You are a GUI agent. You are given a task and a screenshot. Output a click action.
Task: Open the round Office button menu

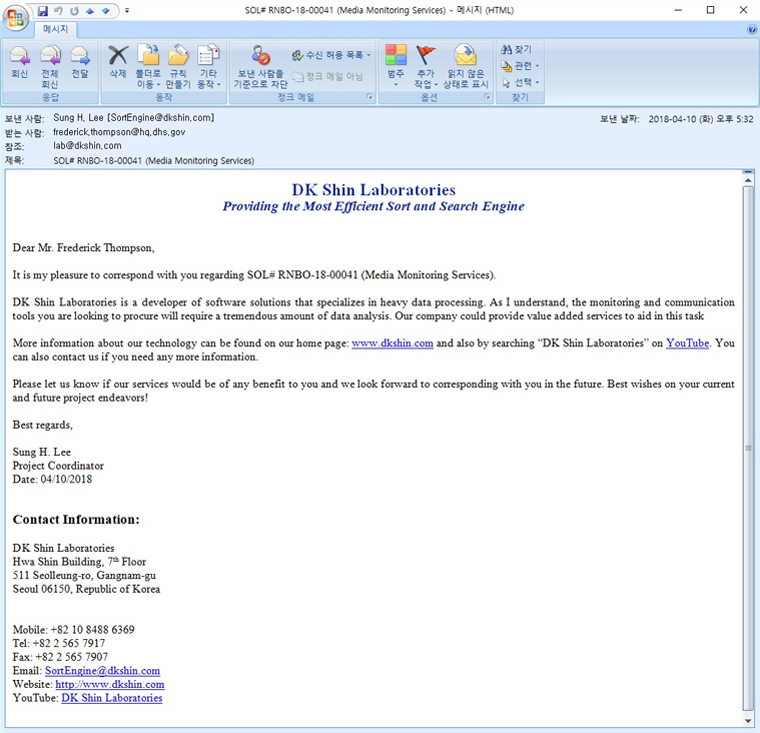click(16, 18)
